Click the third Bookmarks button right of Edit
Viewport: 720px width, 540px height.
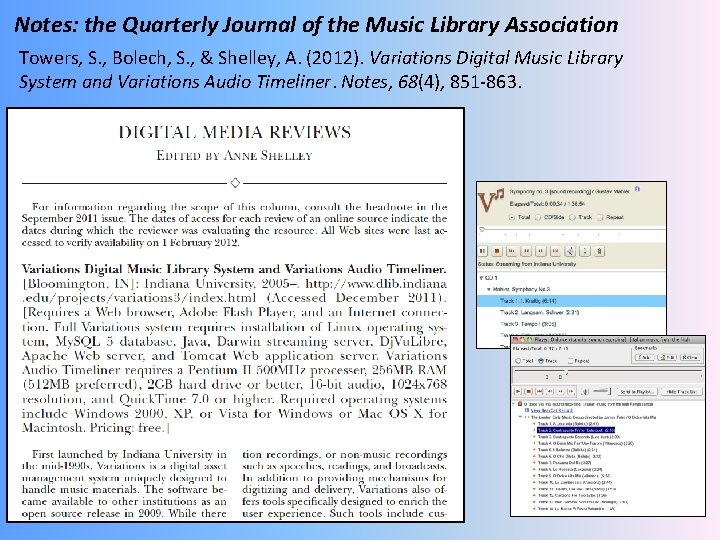pyautogui.click(x=690, y=357)
